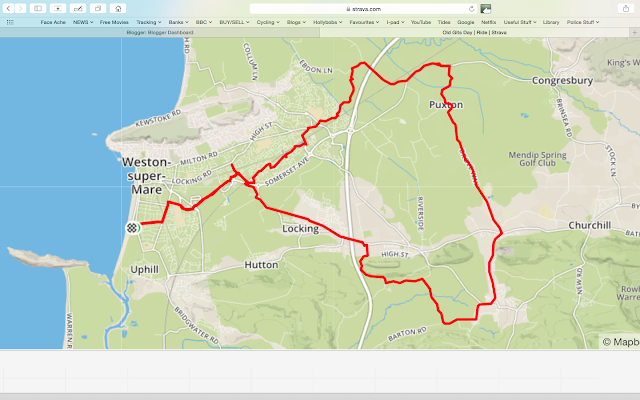
Task: Open the Share icon in toolbar
Action: tap(626, 8)
